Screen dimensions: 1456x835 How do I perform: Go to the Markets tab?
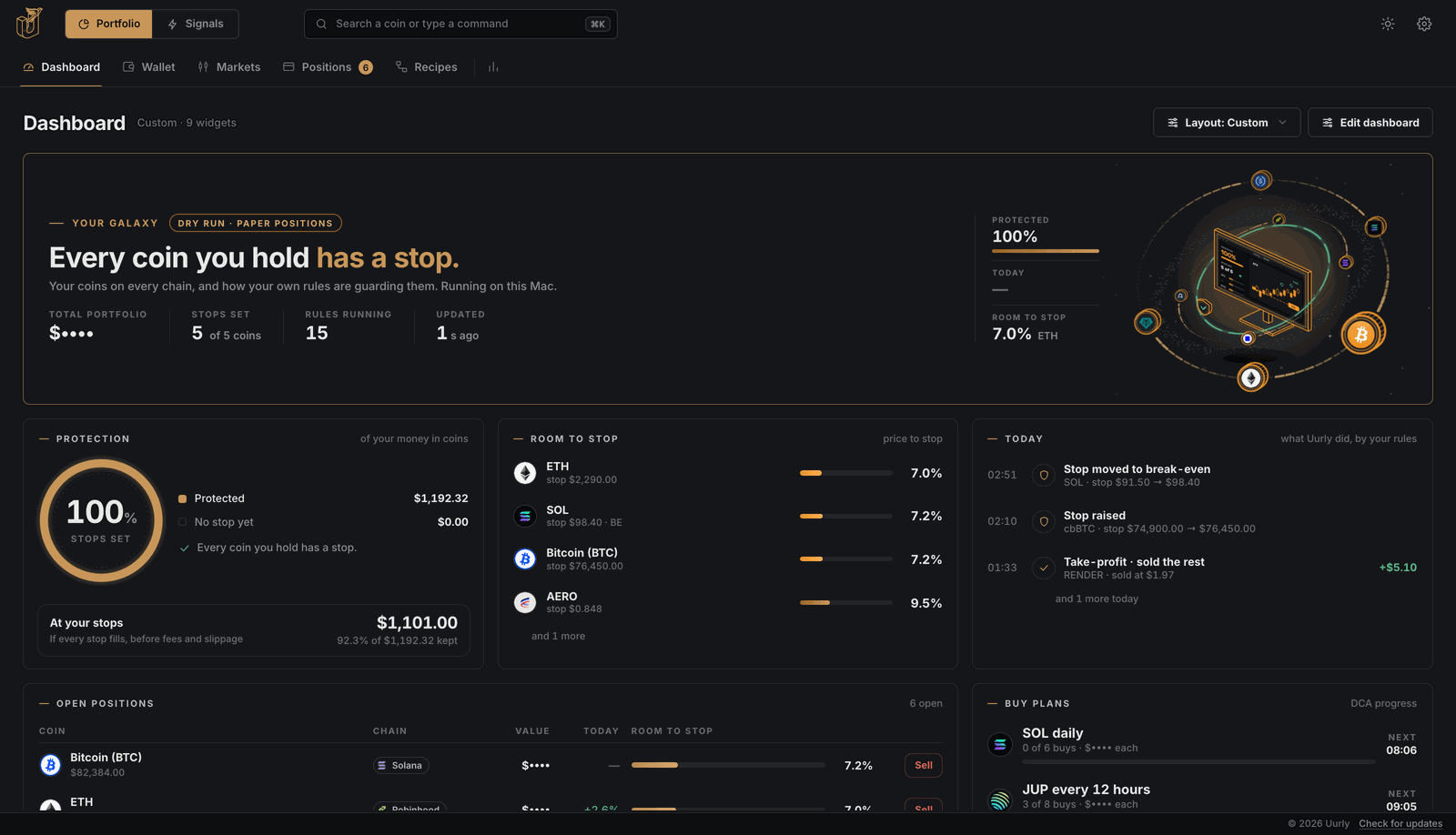pos(229,67)
